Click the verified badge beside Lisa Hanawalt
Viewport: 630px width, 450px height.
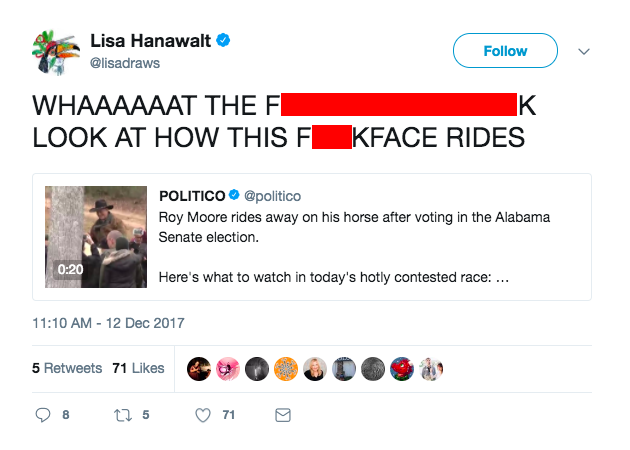[226, 41]
